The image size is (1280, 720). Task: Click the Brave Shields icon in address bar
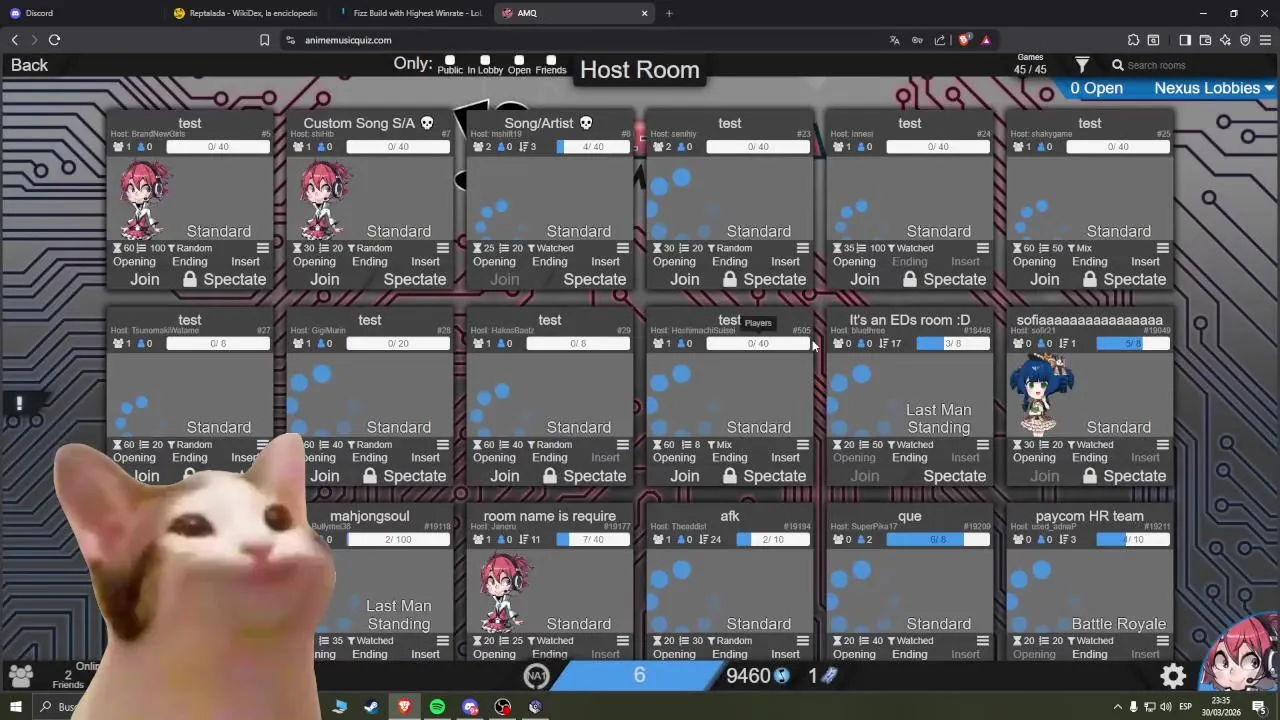964,40
